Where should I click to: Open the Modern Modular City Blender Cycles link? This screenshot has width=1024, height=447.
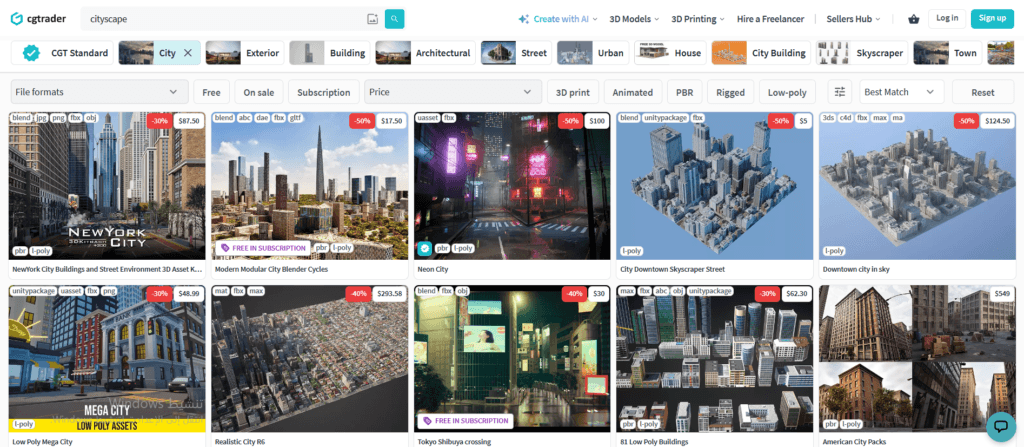[271, 269]
